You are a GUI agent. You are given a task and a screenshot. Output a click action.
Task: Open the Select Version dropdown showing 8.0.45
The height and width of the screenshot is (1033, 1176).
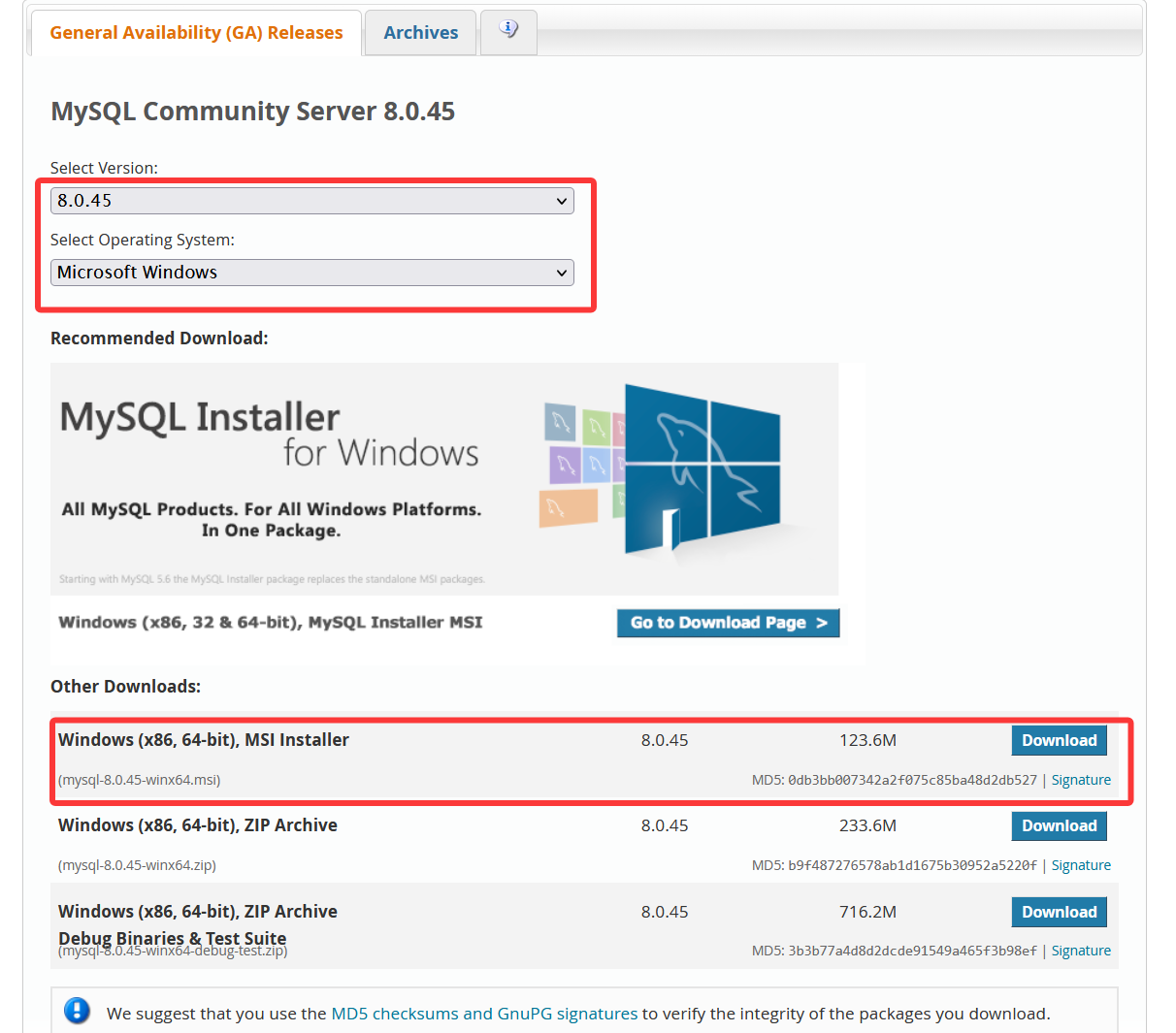click(311, 201)
